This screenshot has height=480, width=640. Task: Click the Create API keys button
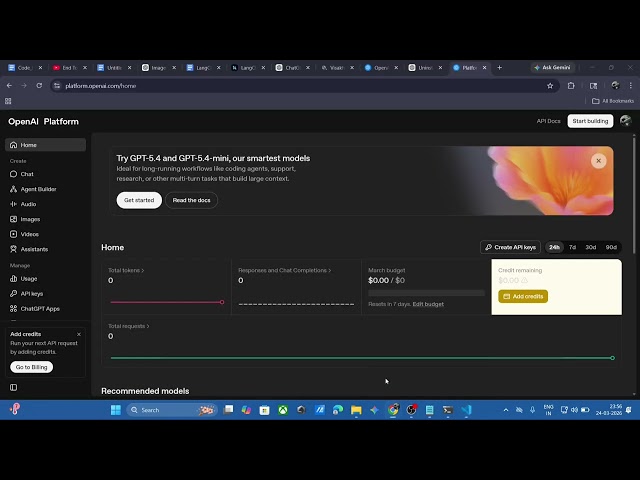point(510,247)
